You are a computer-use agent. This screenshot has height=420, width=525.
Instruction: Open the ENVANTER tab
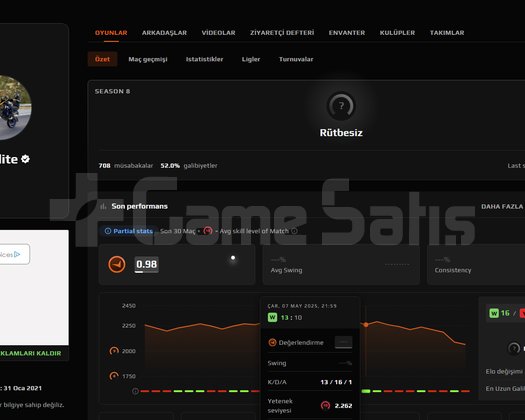[x=347, y=33]
